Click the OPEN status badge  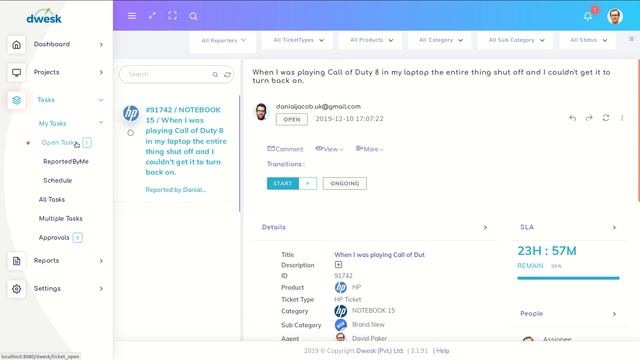(x=292, y=120)
